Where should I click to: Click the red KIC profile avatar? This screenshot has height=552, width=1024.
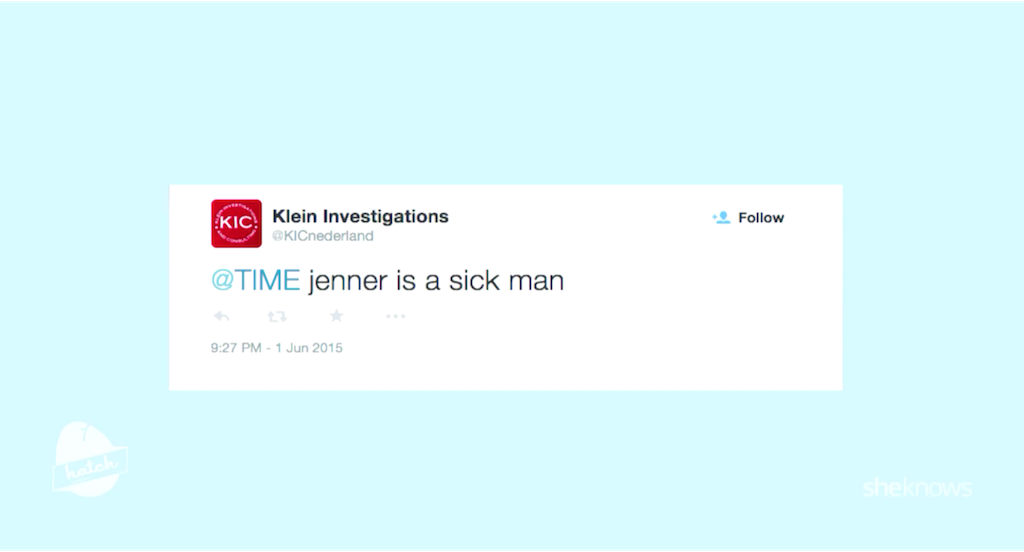(x=236, y=223)
